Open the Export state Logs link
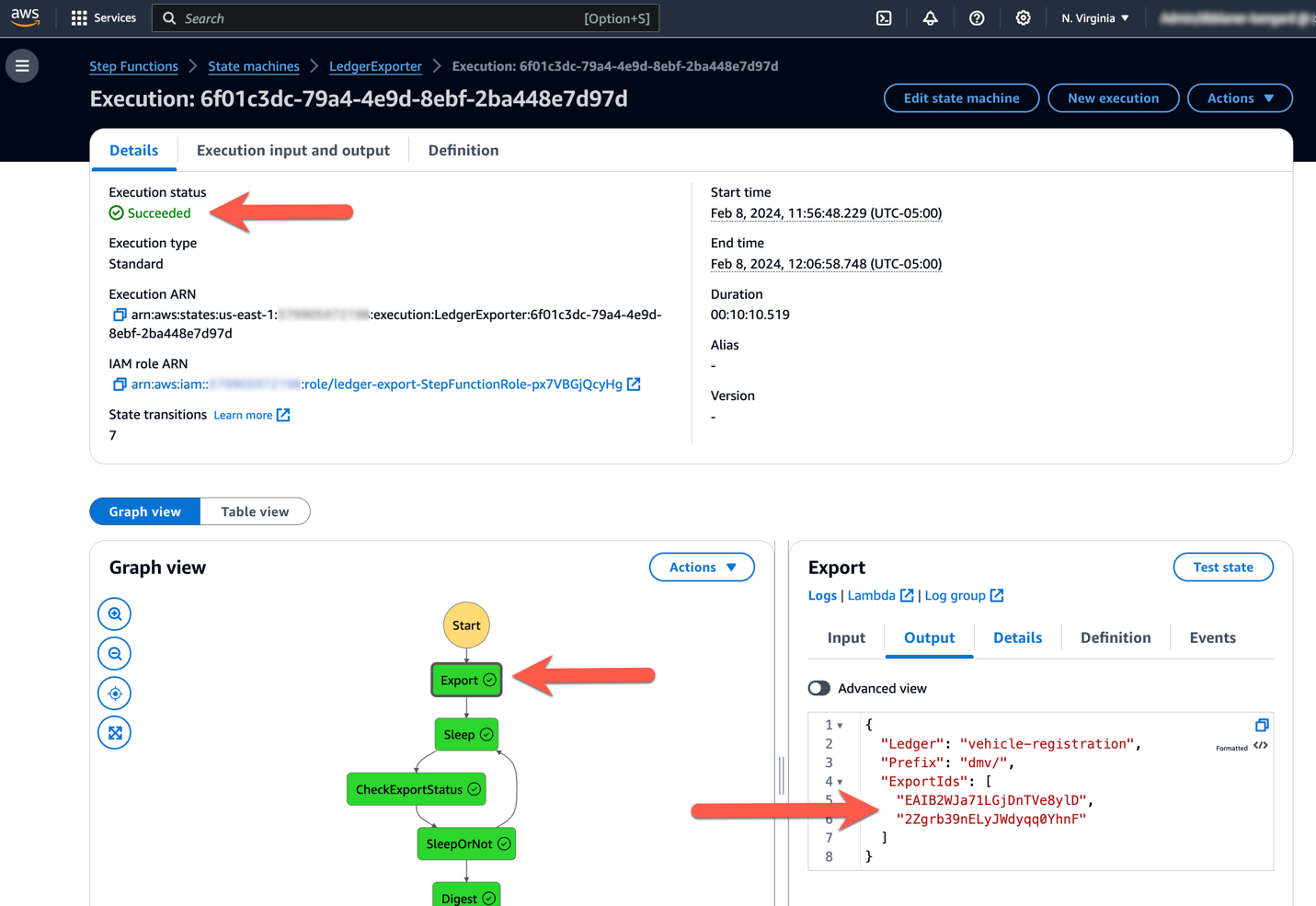Screen dimensions: 1316x906 point(822,595)
